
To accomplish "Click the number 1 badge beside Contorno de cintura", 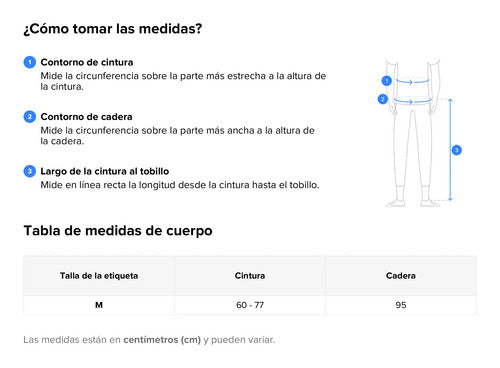I will coord(30,62).
